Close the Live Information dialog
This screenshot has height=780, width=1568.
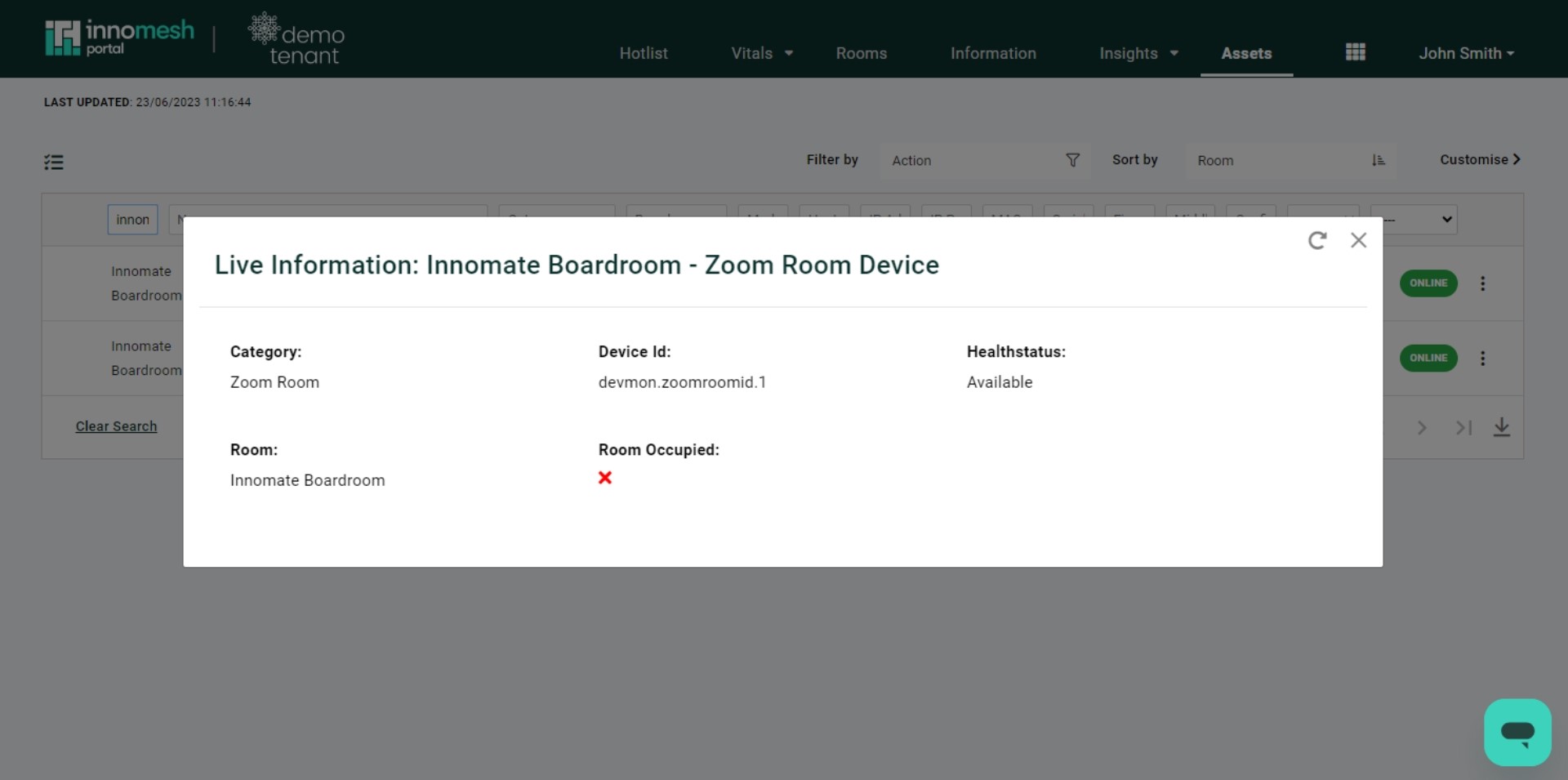(1358, 240)
